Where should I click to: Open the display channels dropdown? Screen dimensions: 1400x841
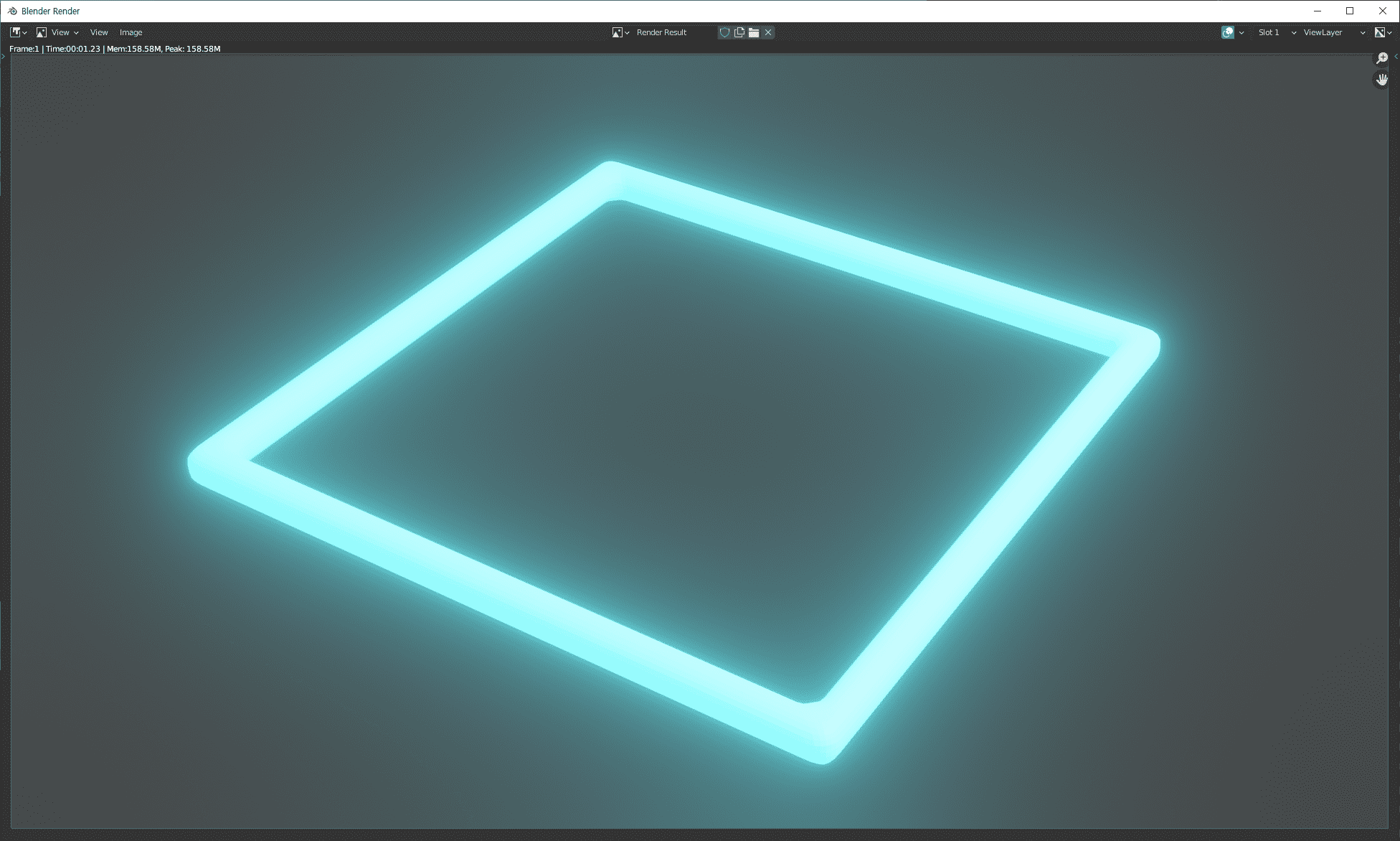click(1383, 32)
